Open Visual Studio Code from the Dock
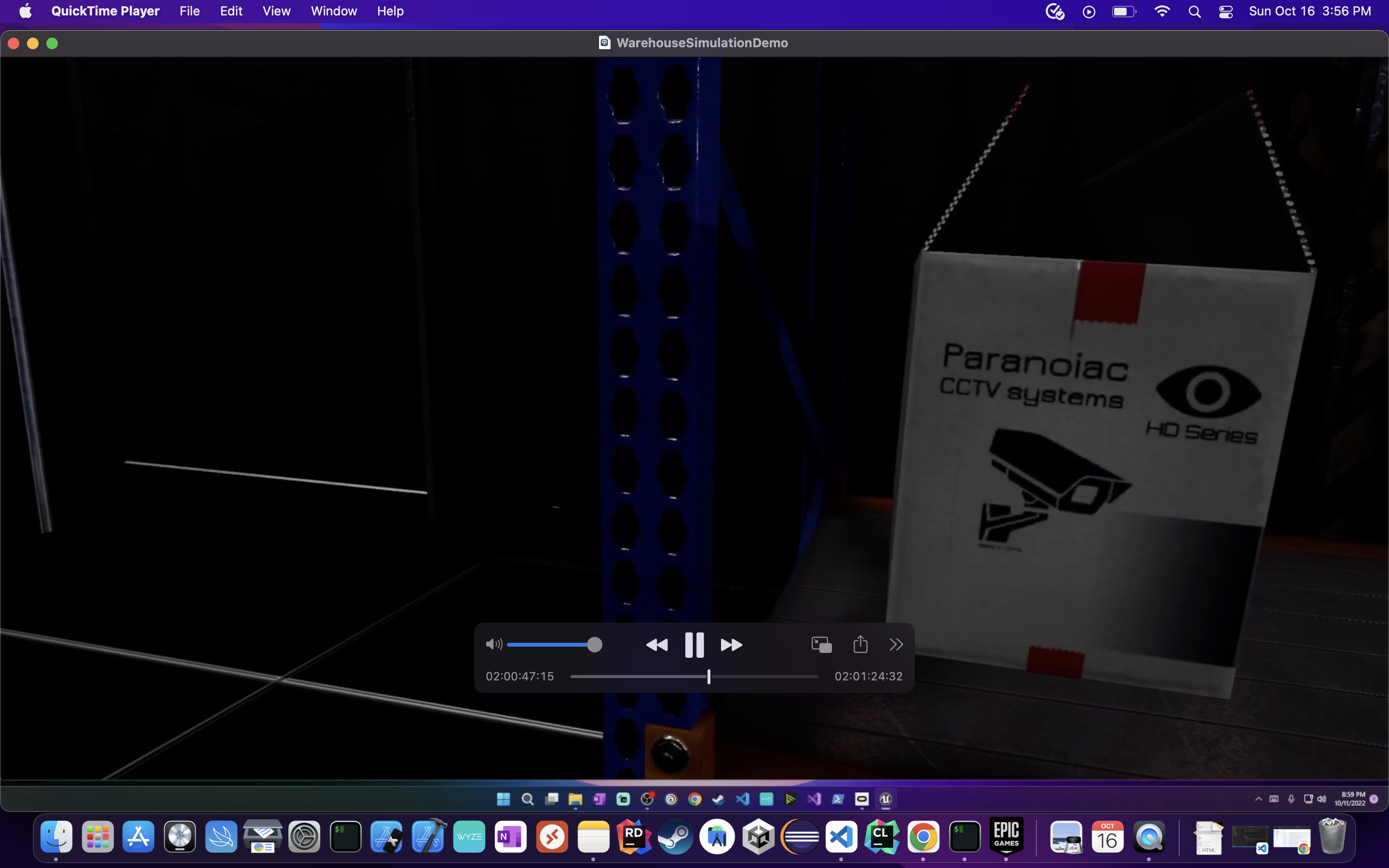This screenshot has height=868, width=1389. (842, 837)
